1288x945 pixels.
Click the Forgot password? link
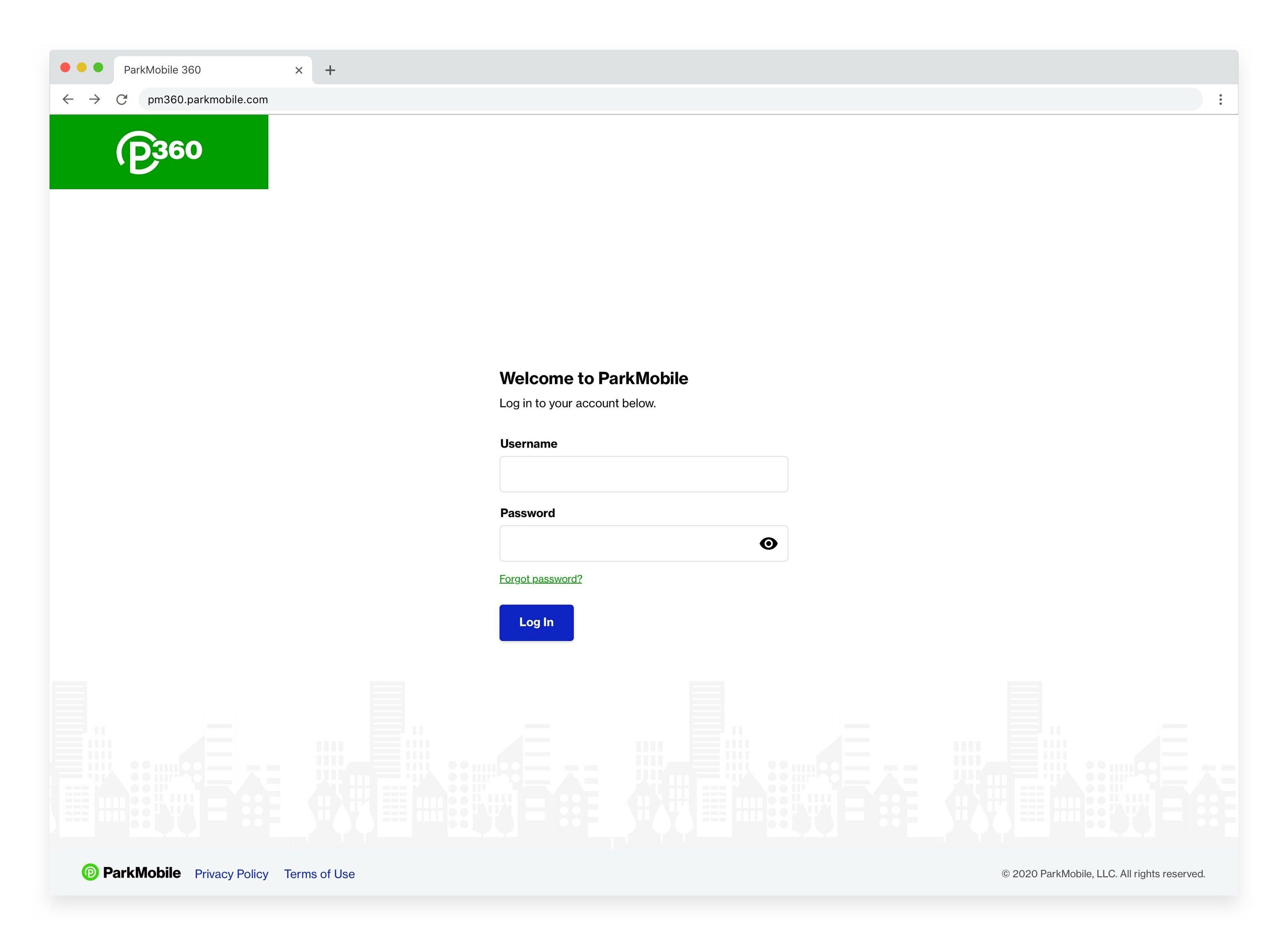[x=540, y=579]
